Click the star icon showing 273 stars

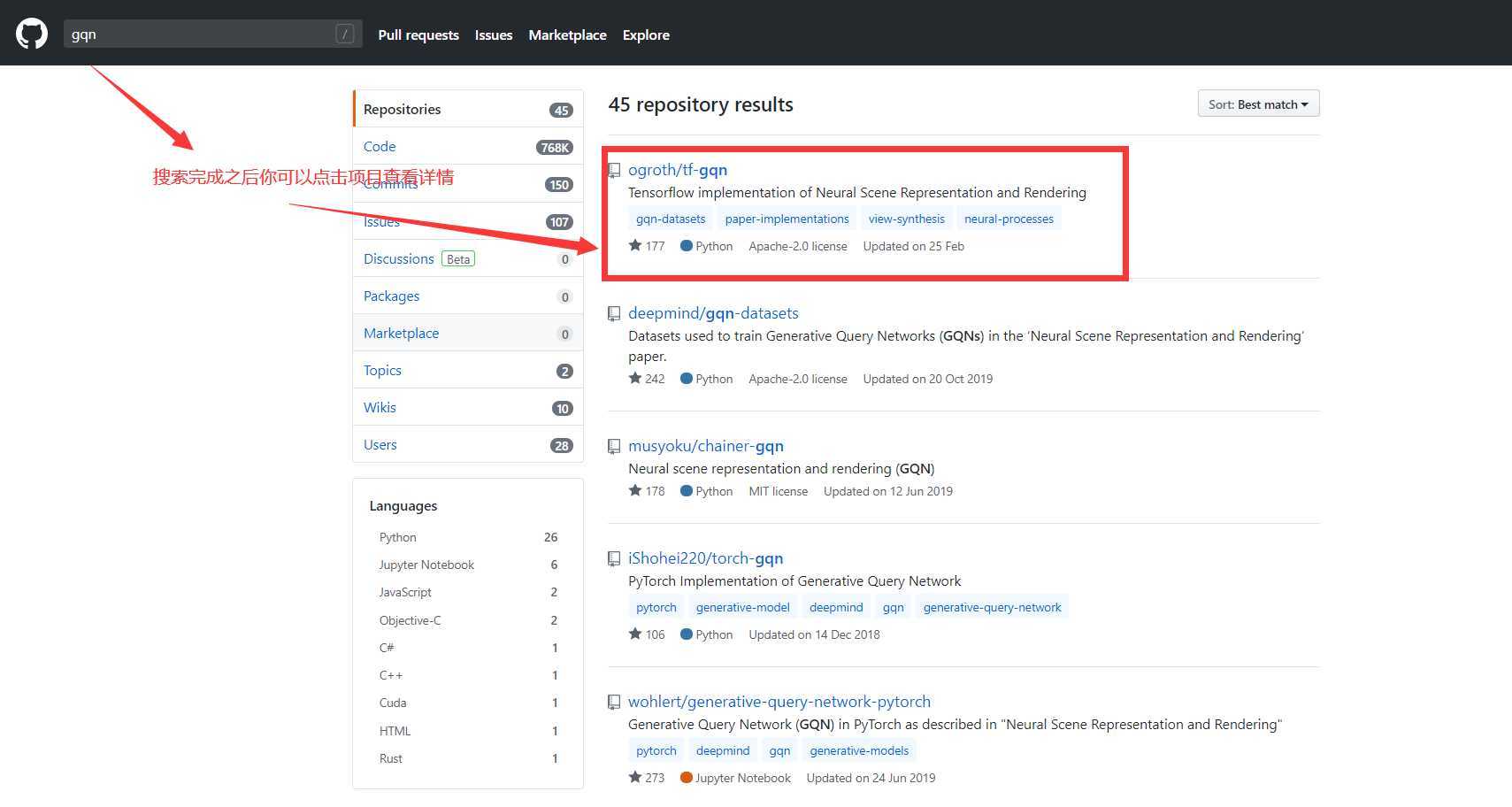coord(635,777)
